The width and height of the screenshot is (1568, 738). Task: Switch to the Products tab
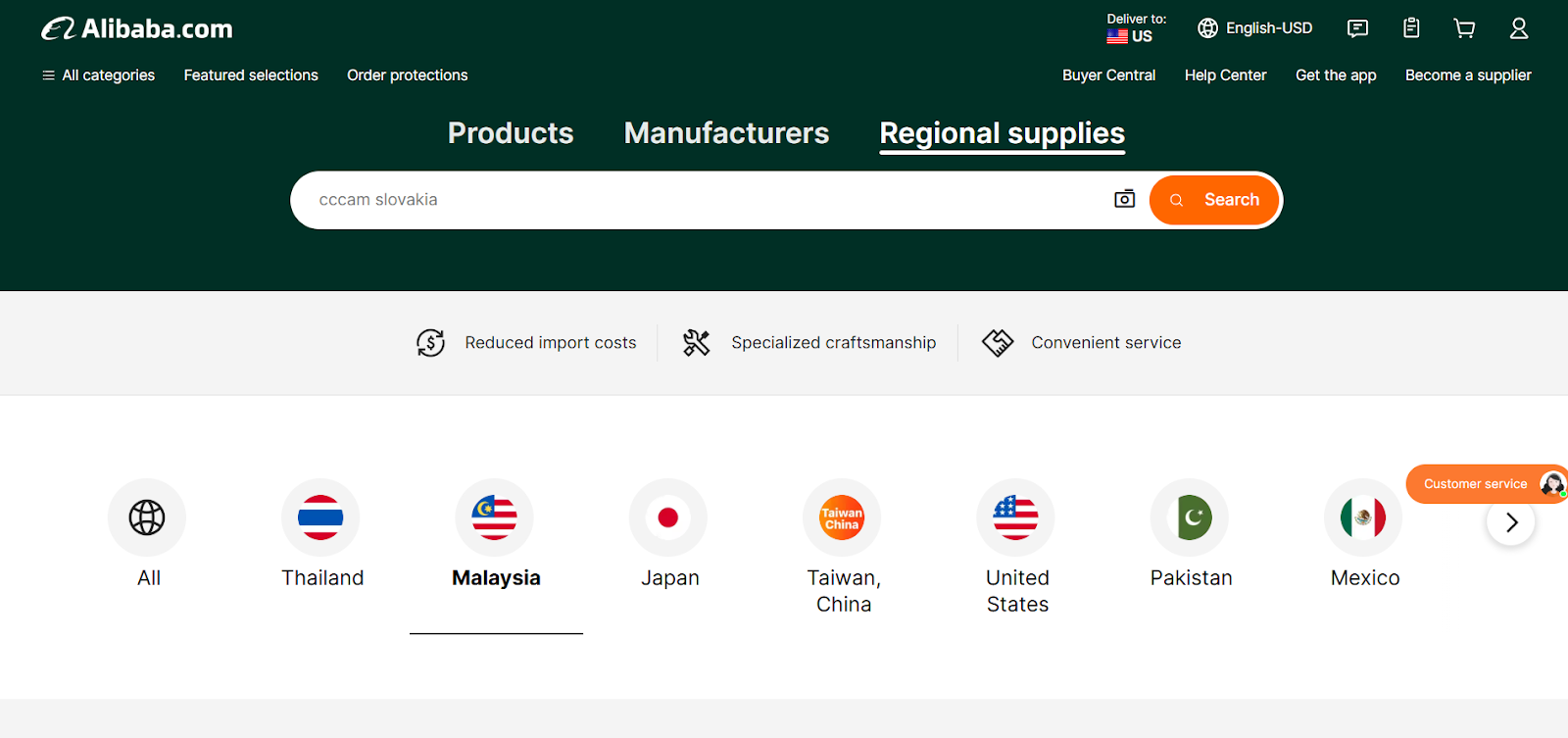pos(511,133)
